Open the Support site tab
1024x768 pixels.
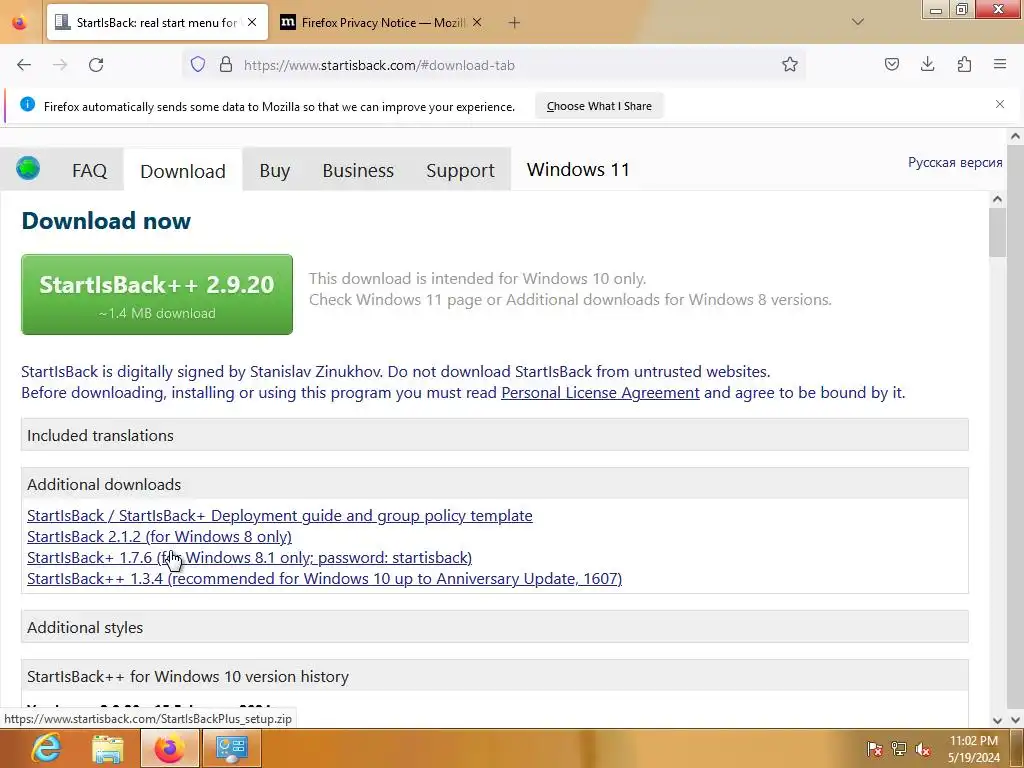pos(460,170)
